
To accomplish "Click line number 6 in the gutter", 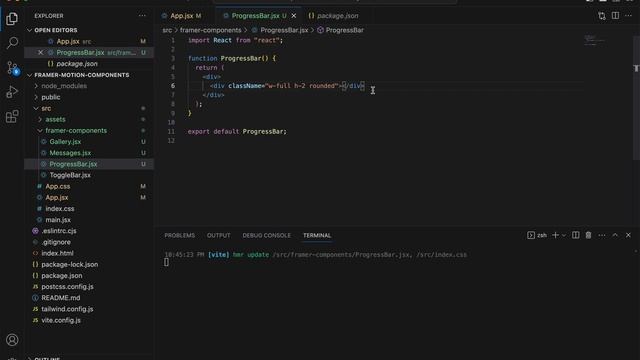I will point(173,86).
